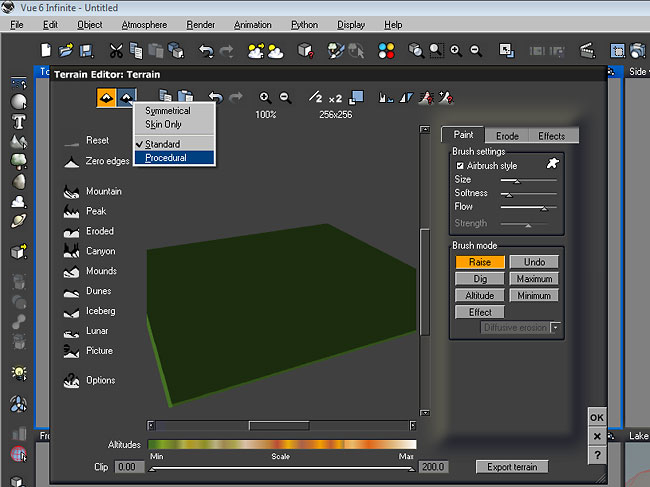Toggle the Airbrush style checkbox
The width and height of the screenshot is (650, 487).
coord(460,165)
